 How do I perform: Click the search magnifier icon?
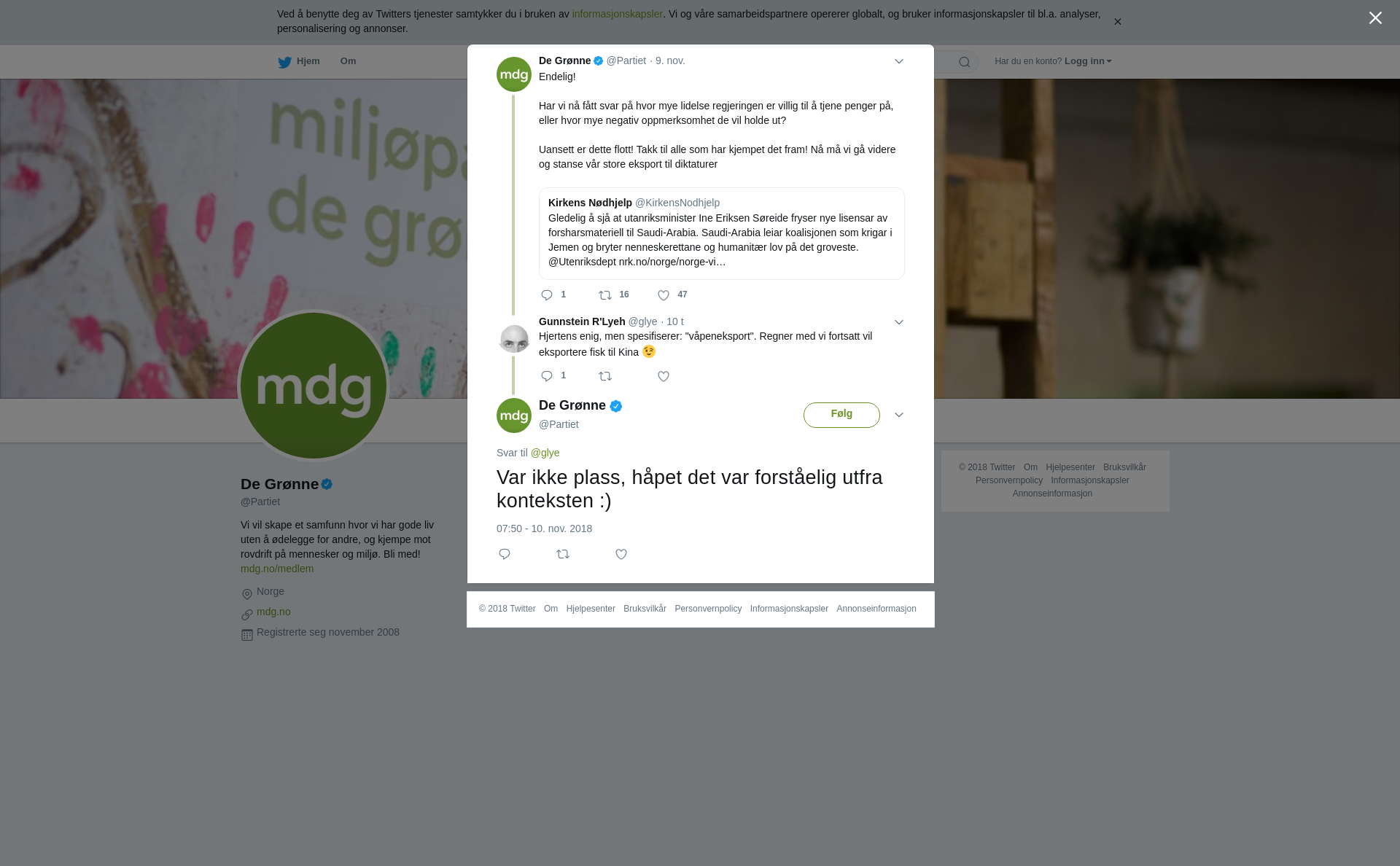965,62
